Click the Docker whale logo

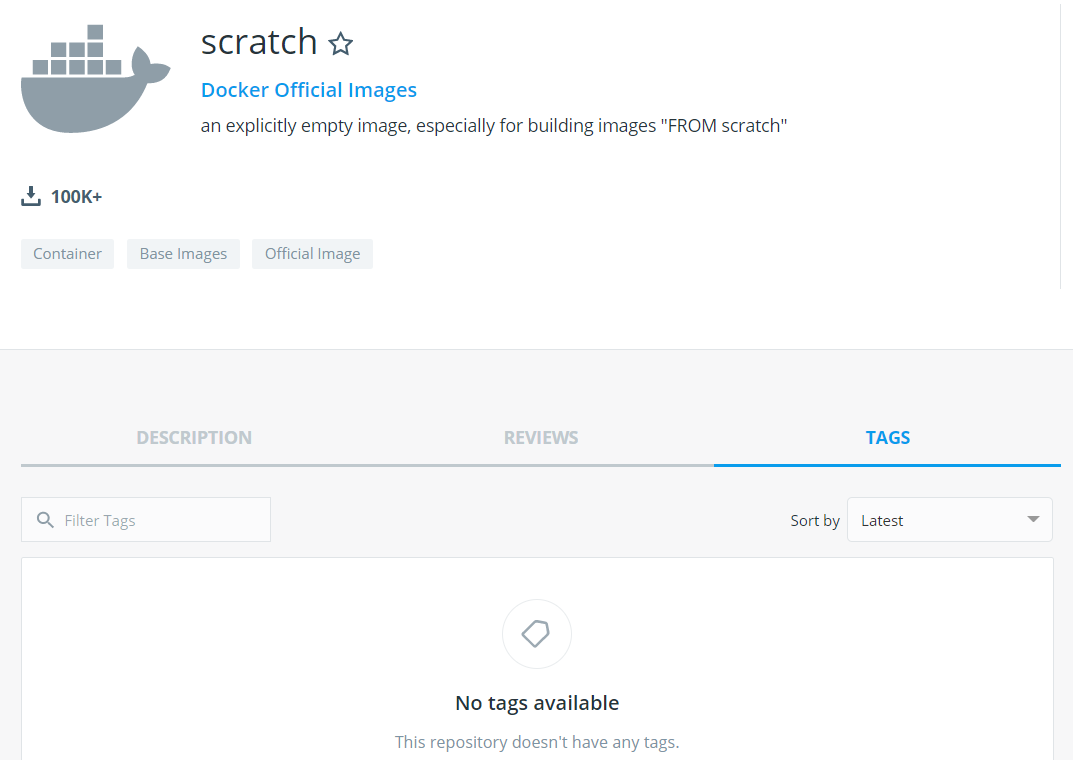96,79
